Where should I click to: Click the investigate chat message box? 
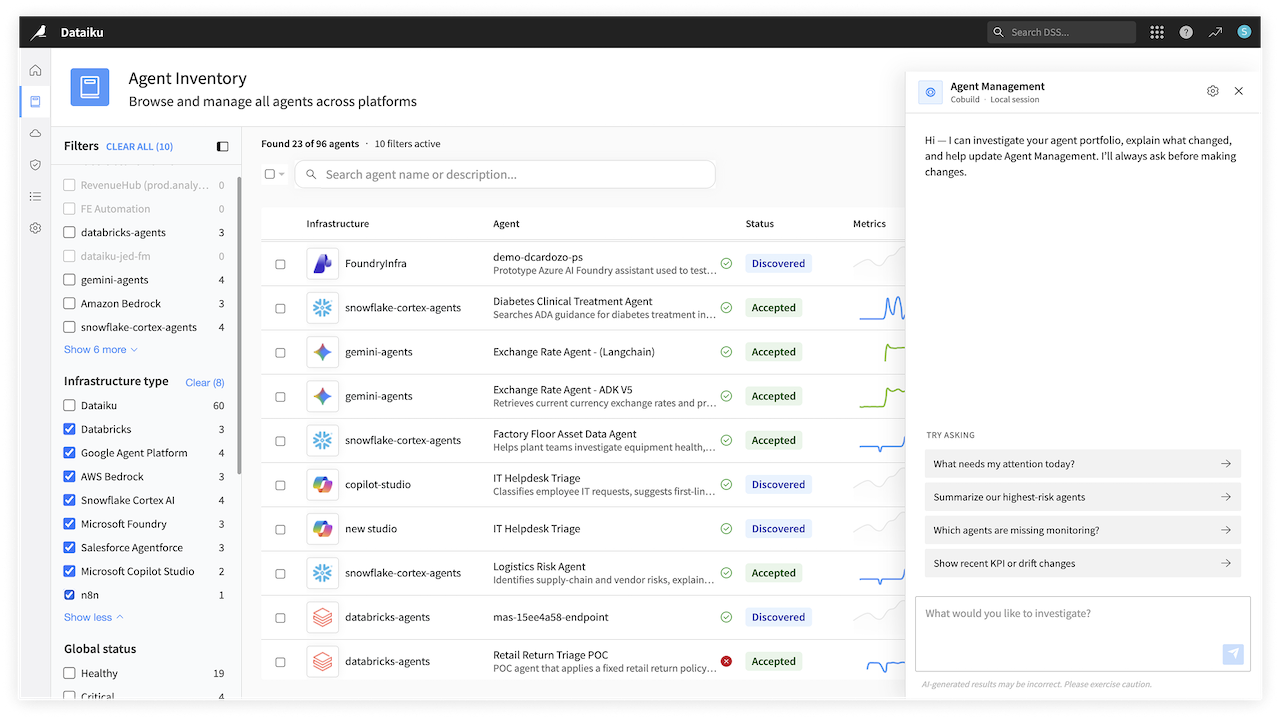[x=1083, y=634]
